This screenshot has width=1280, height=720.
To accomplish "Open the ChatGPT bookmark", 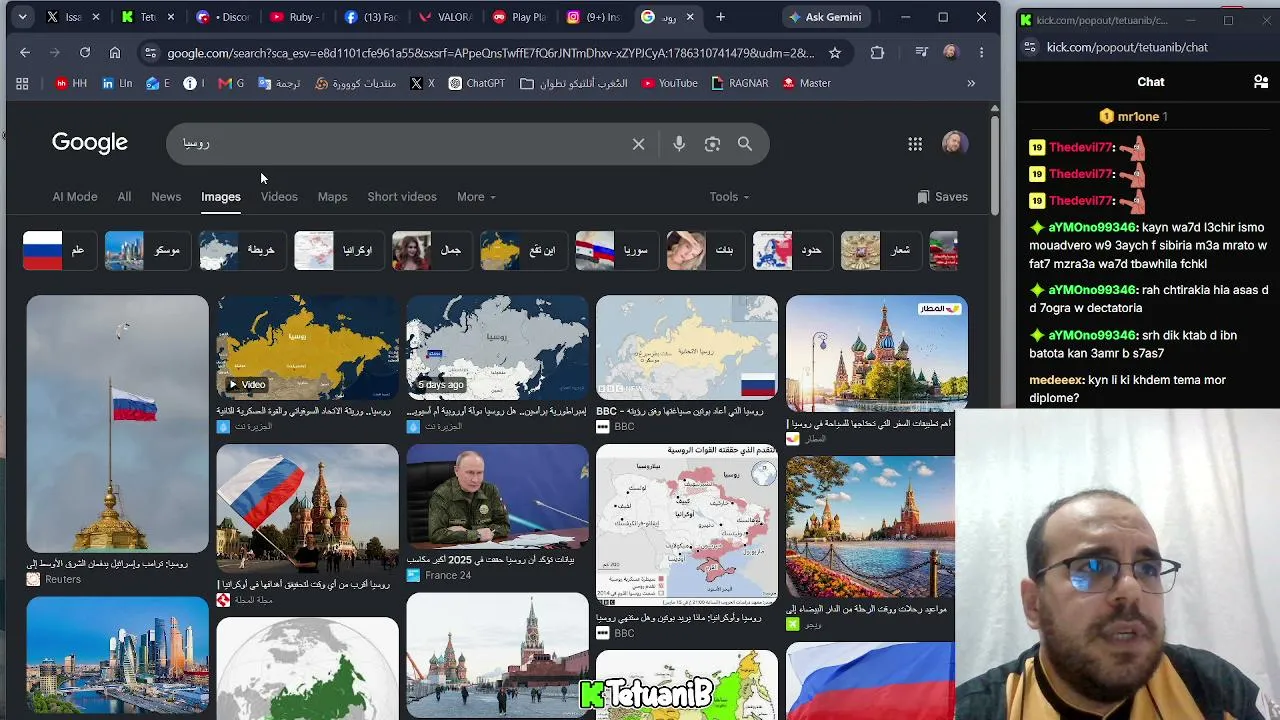I will click(477, 84).
